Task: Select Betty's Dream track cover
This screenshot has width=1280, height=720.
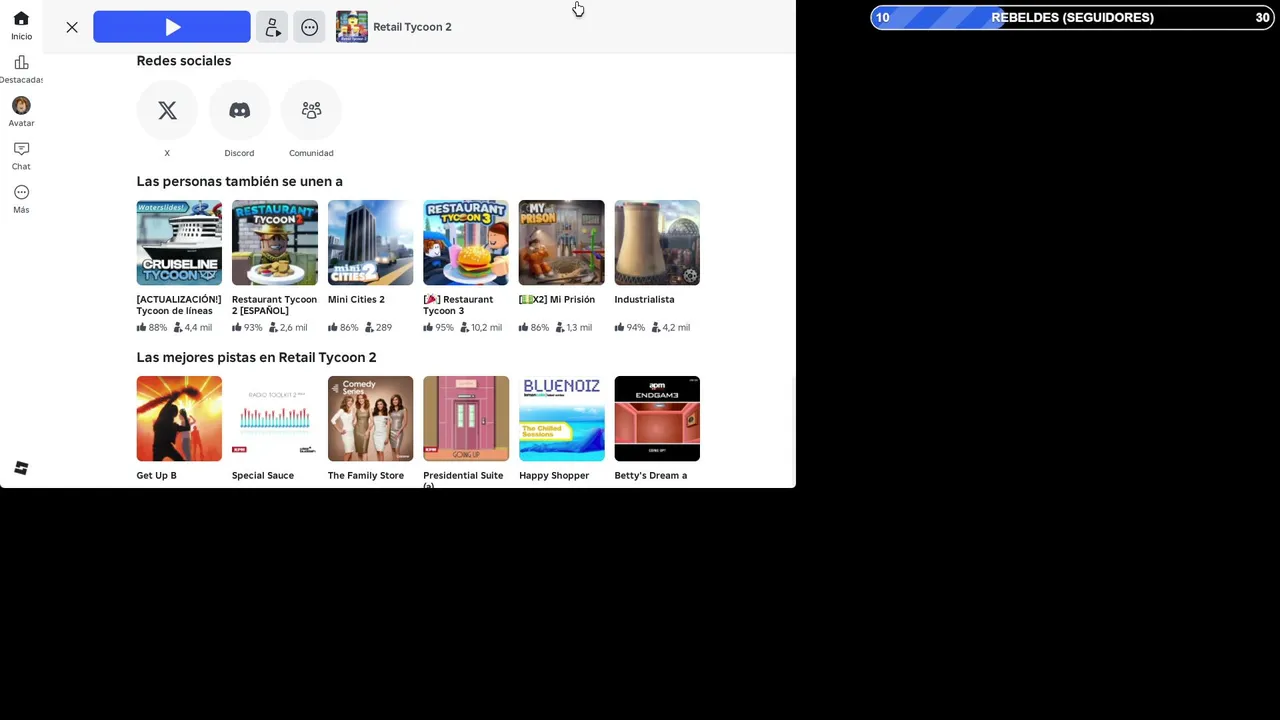Action: (657, 419)
